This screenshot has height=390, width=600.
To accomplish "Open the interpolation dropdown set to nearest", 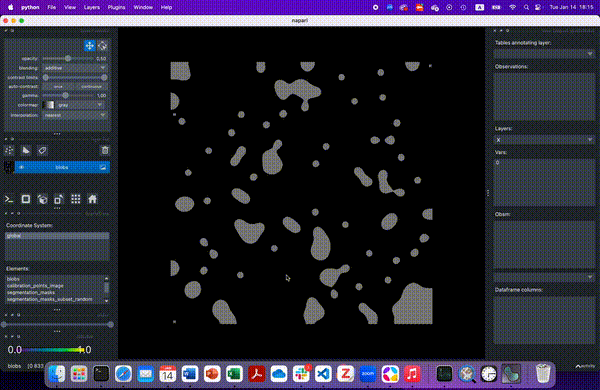I will [74, 115].
